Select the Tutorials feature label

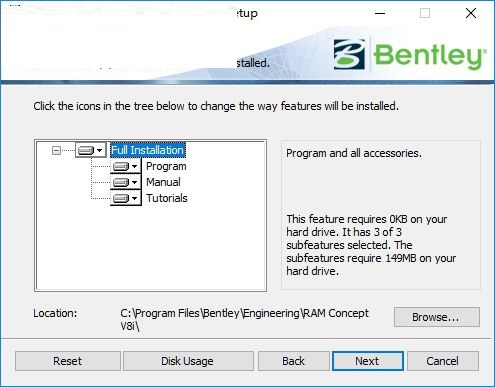(x=167, y=198)
